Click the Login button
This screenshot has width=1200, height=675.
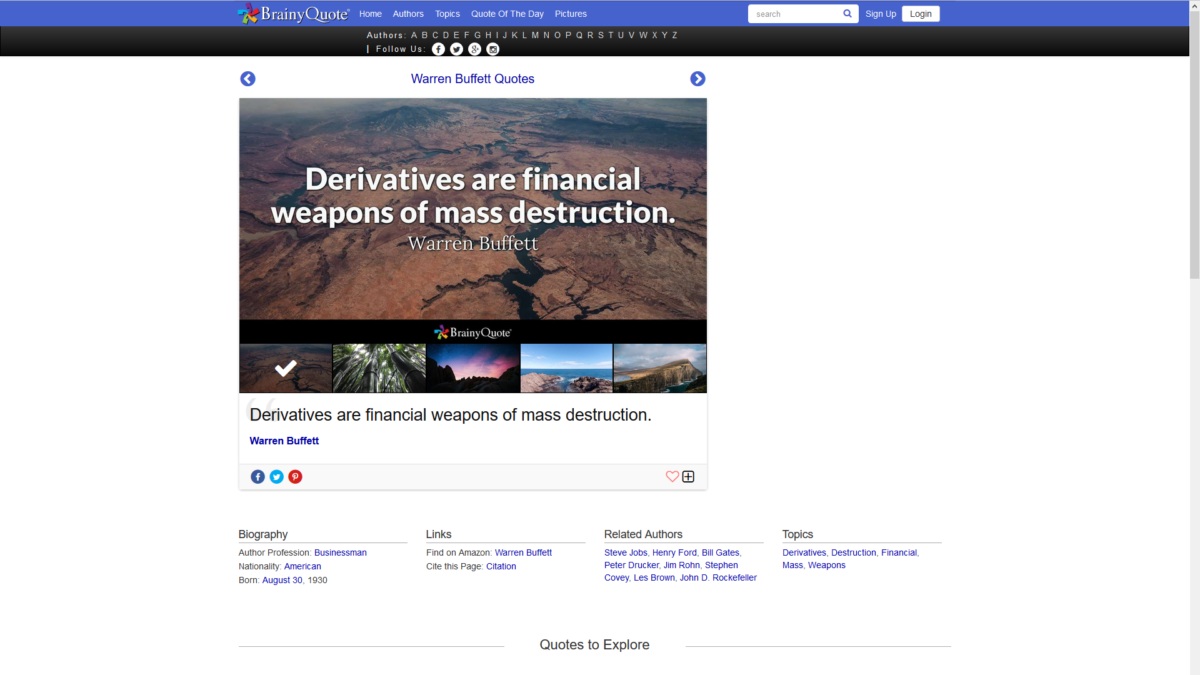click(x=920, y=14)
